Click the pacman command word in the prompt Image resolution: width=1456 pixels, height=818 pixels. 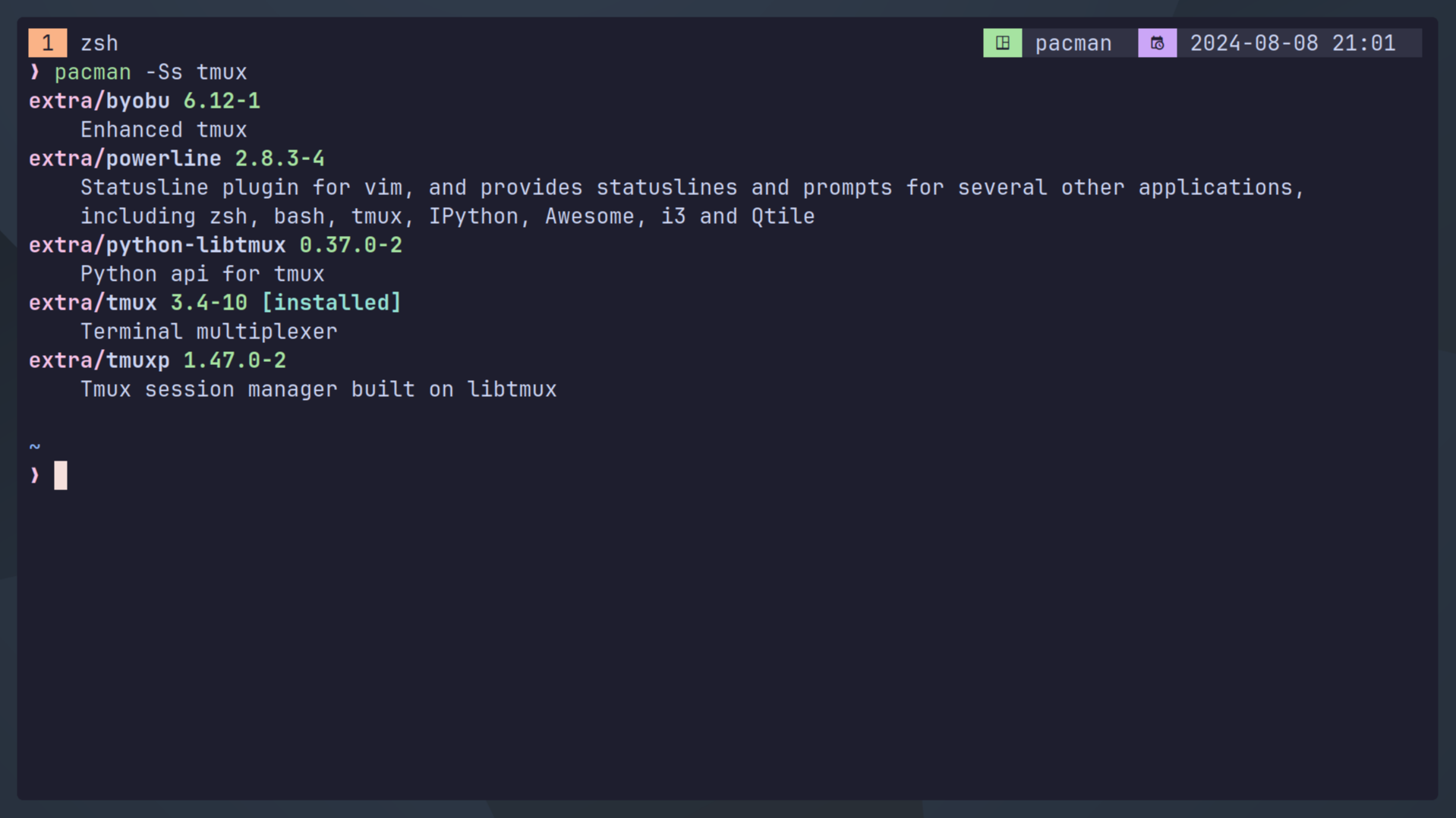pyautogui.click(x=93, y=72)
